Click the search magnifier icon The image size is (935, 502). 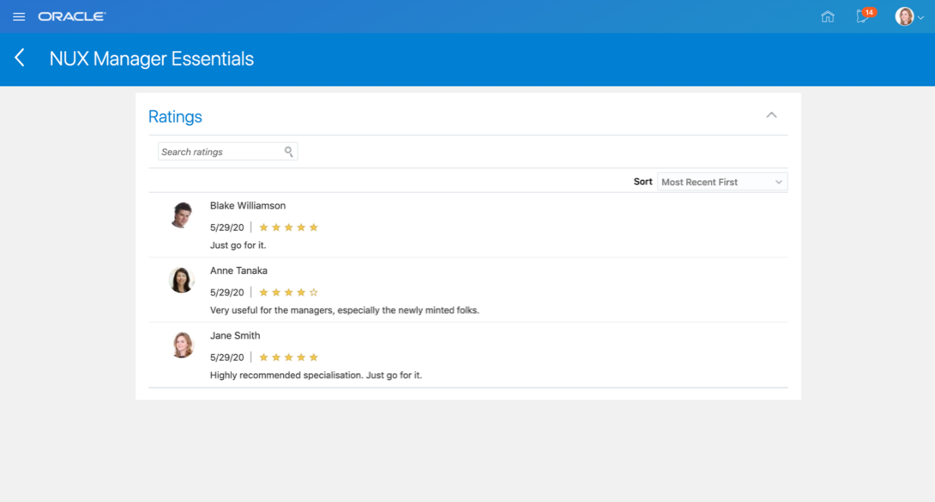[289, 151]
